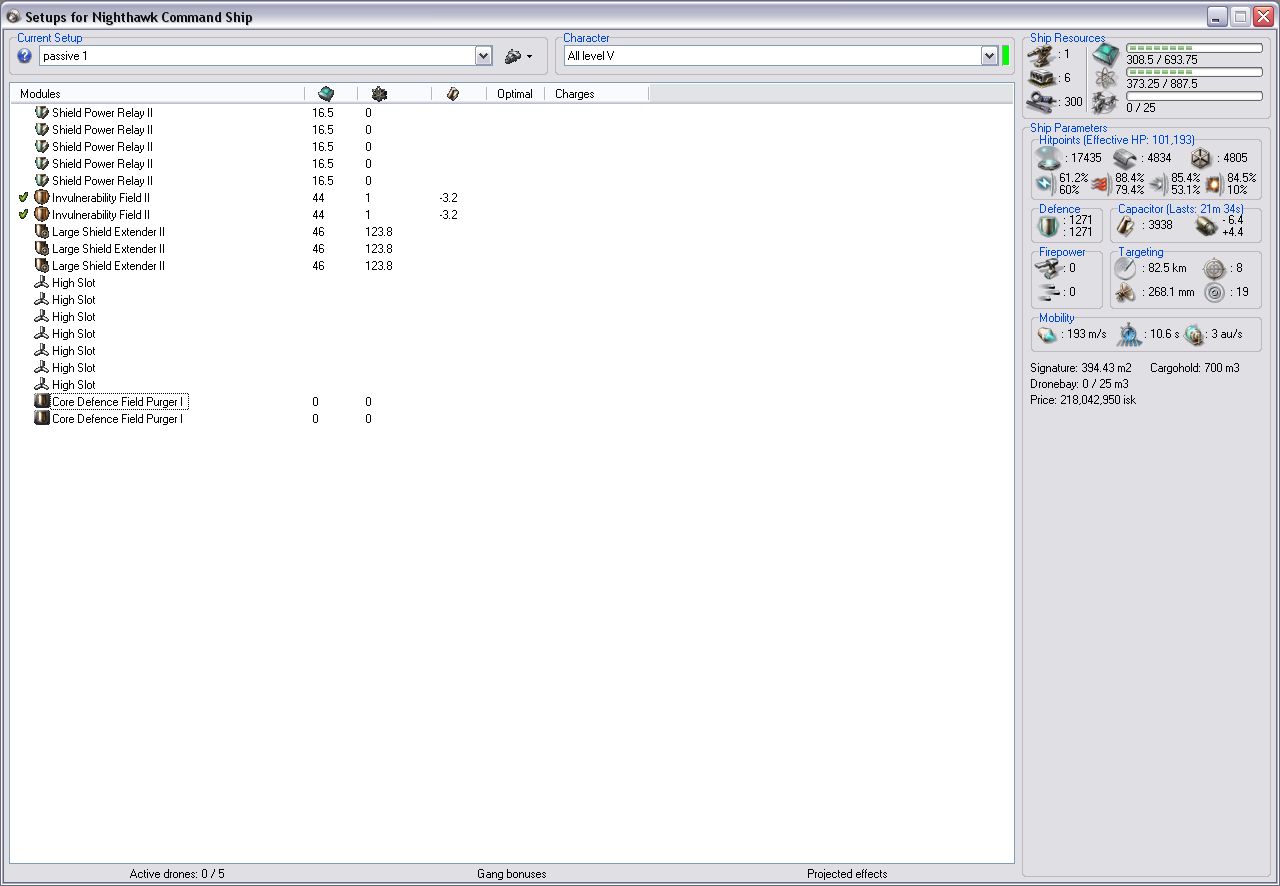This screenshot has width=1280, height=886.
Task: Click the shield hitpoints icon beside 17435
Action: (1049, 158)
